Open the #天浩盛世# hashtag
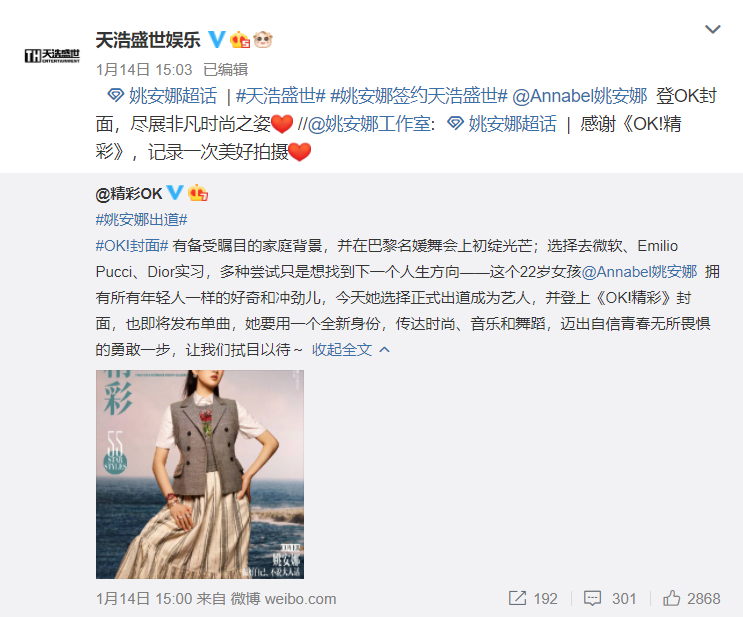Image resolution: width=743 pixels, height=617 pixels. [281, 96]
